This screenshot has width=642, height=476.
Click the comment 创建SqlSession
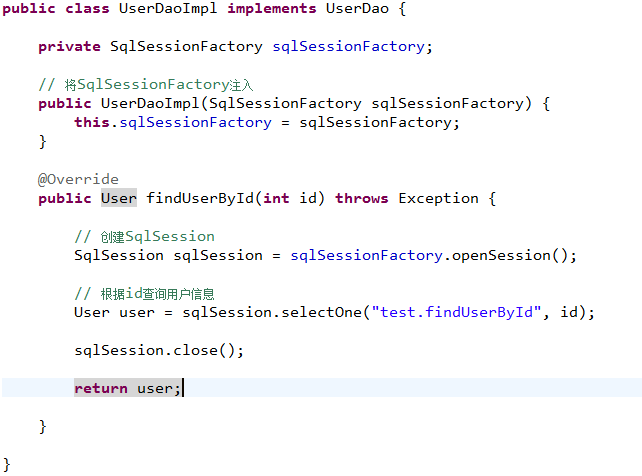click(144, 237)
